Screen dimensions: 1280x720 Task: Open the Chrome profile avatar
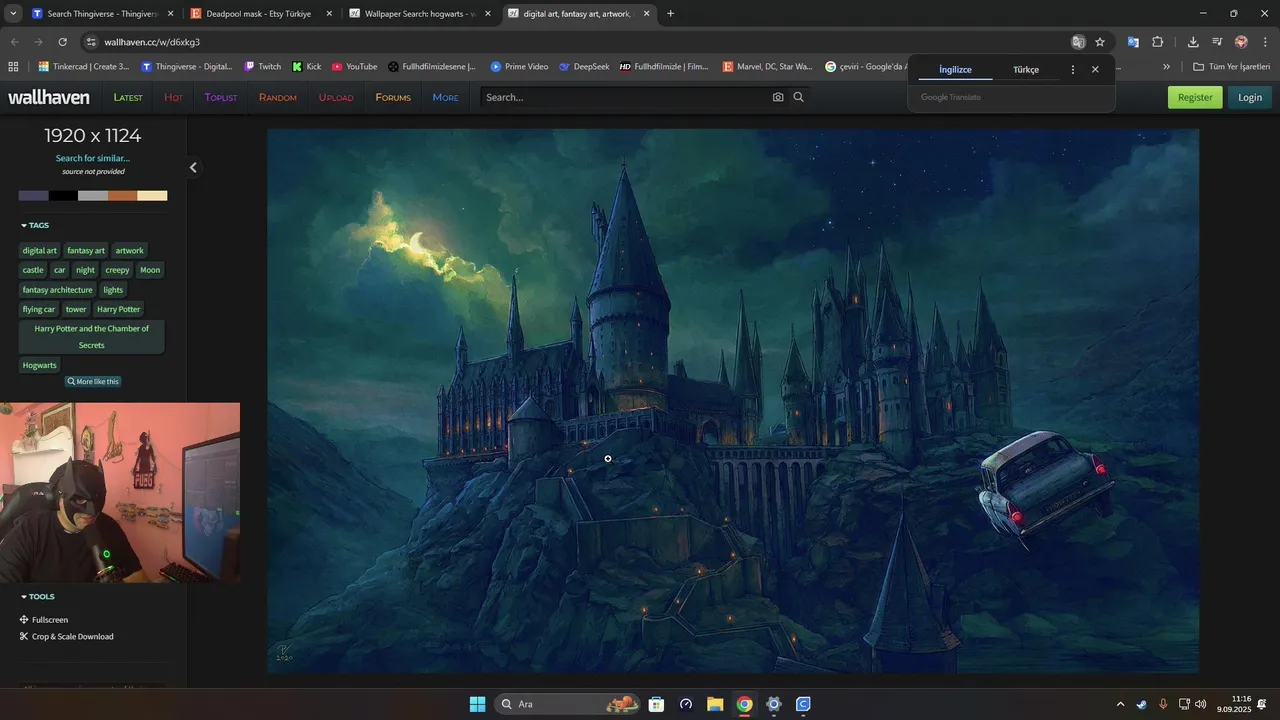click(x=1241, y=42)
